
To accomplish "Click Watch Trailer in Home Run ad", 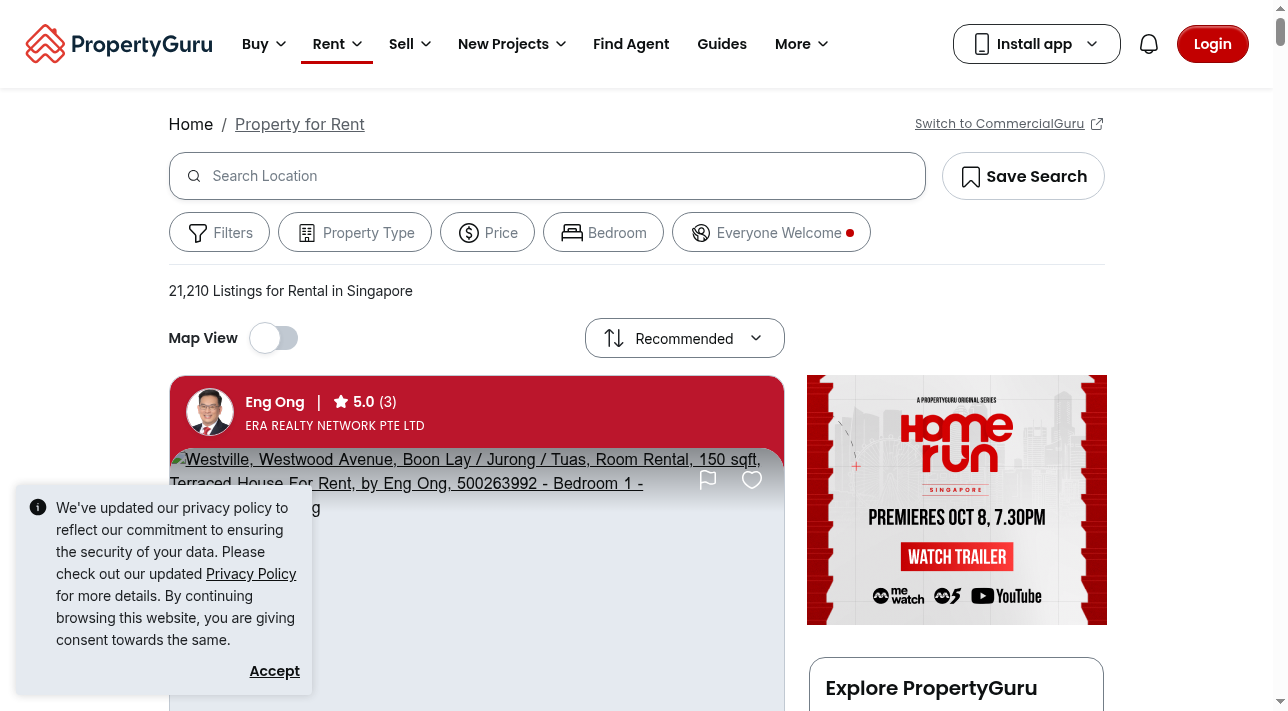I will click(x=957, y=557).
